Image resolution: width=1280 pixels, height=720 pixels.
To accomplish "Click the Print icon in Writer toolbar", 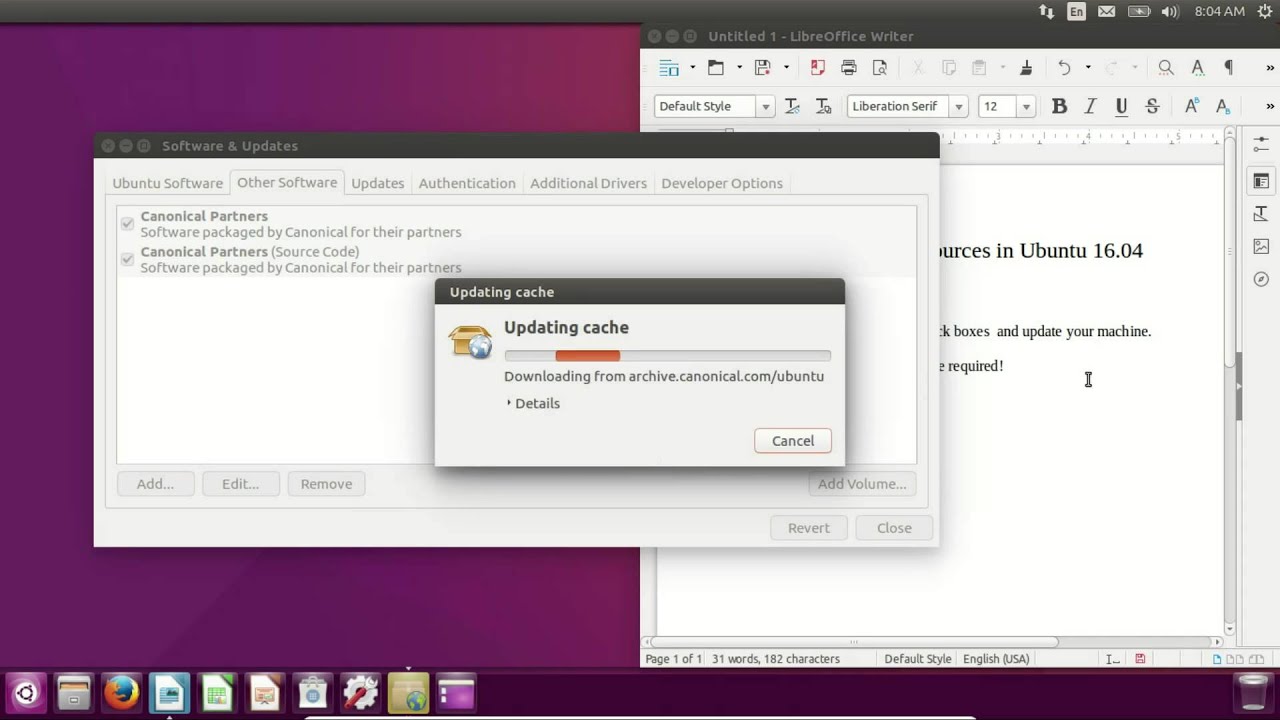I will (849, 68).
